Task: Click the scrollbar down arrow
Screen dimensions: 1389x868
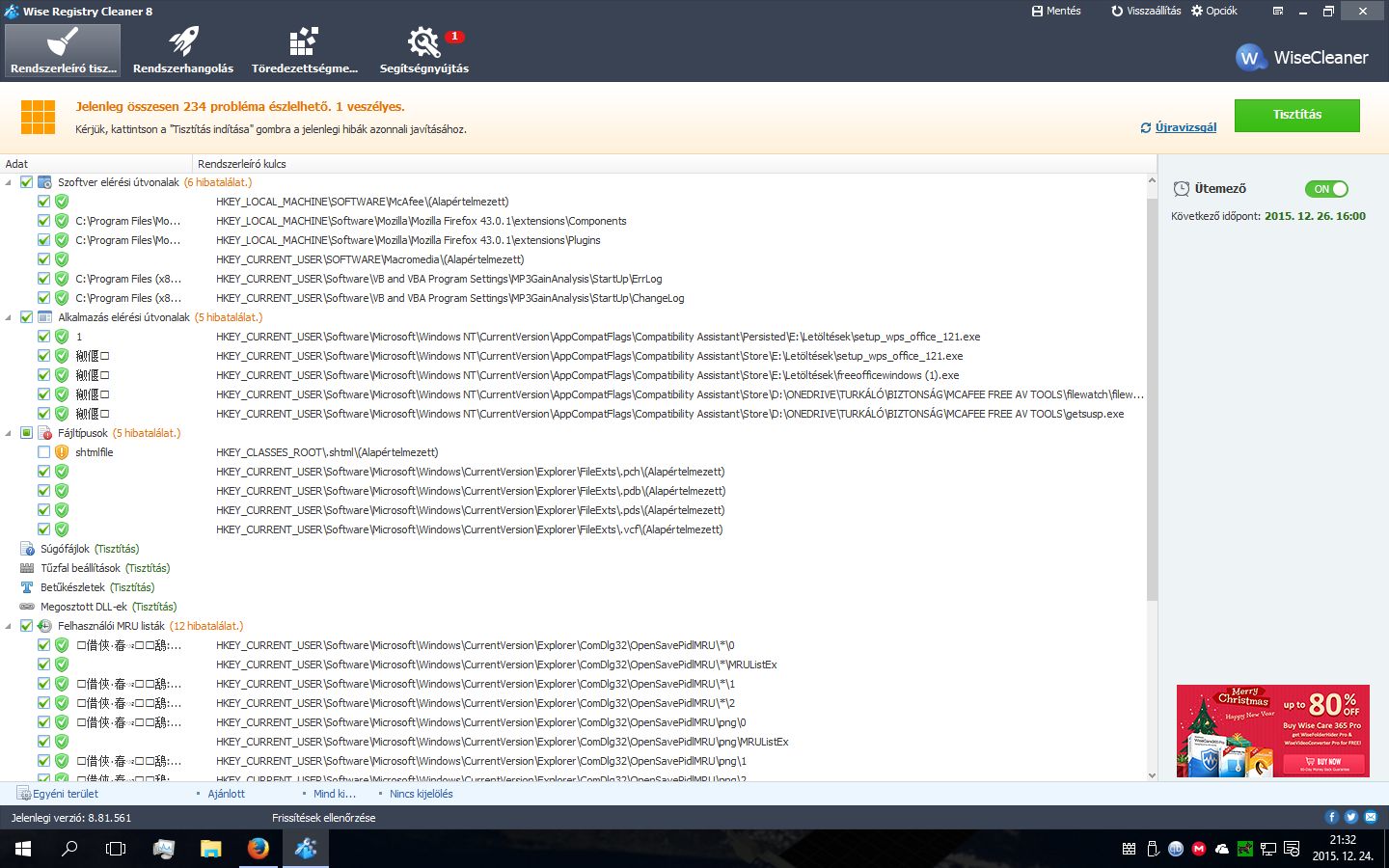Action: (x=1152, y=775)
